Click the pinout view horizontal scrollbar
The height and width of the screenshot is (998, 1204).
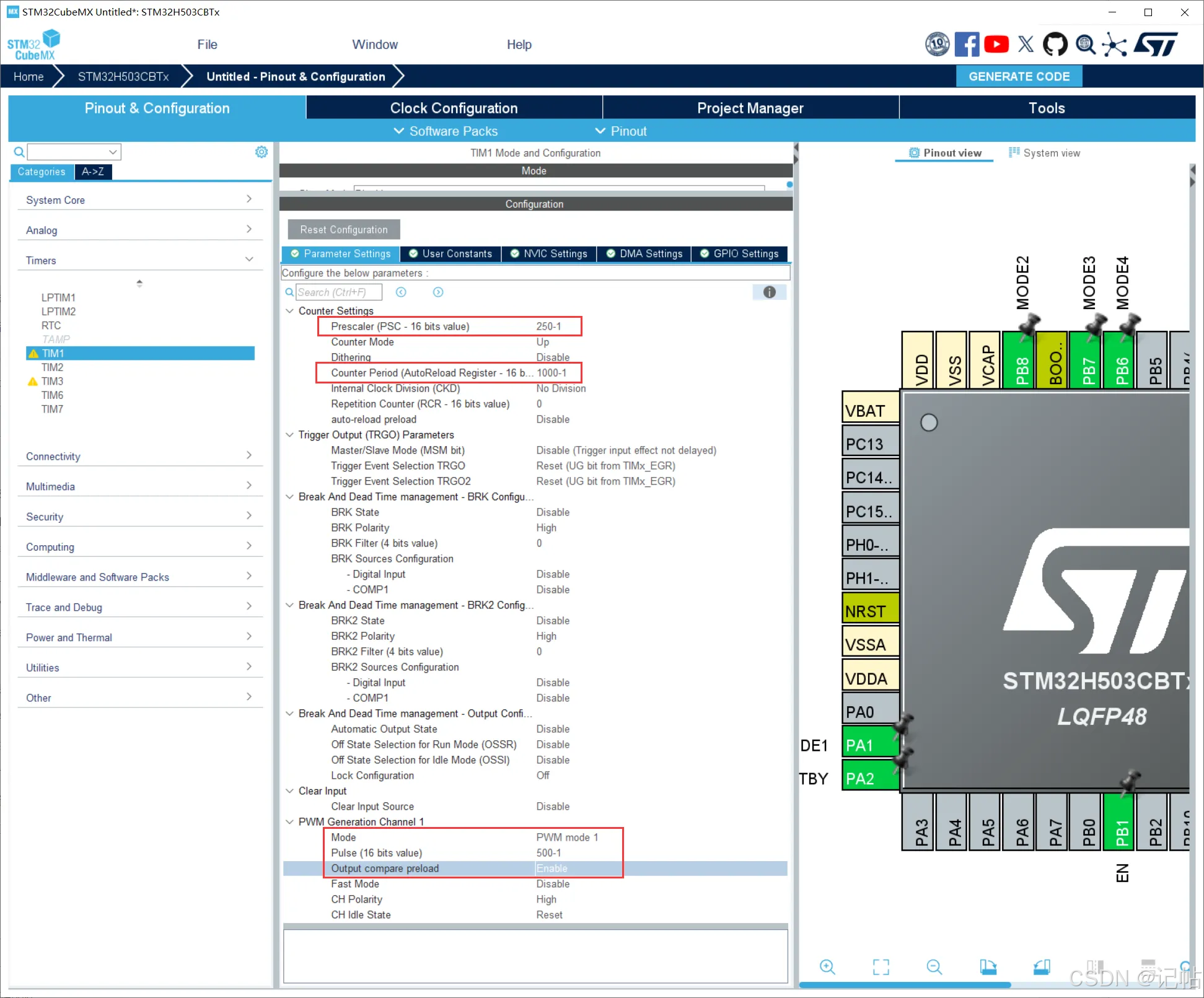(905, 985)
